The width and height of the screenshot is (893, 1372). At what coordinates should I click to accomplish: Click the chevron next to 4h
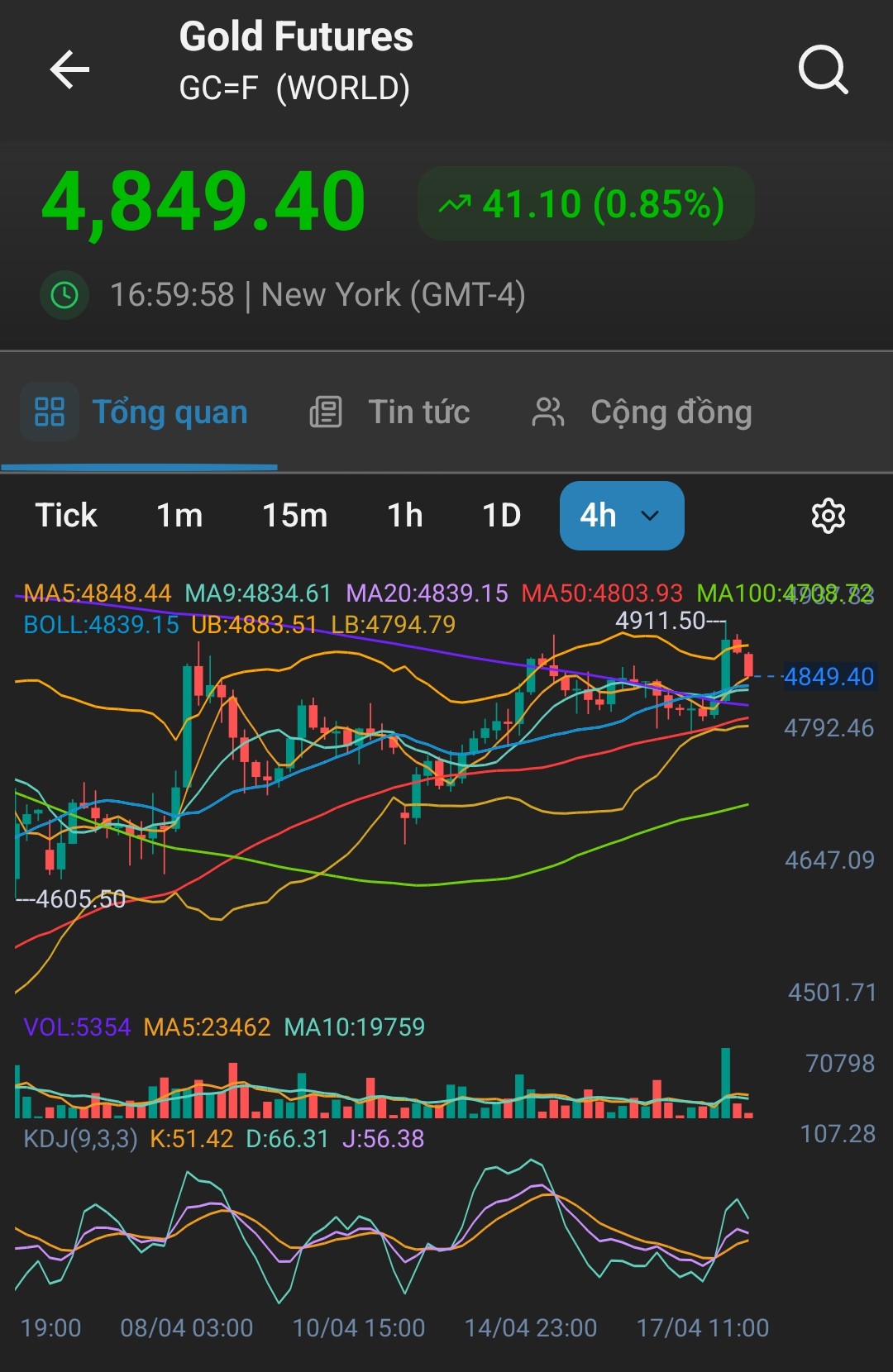651,516
